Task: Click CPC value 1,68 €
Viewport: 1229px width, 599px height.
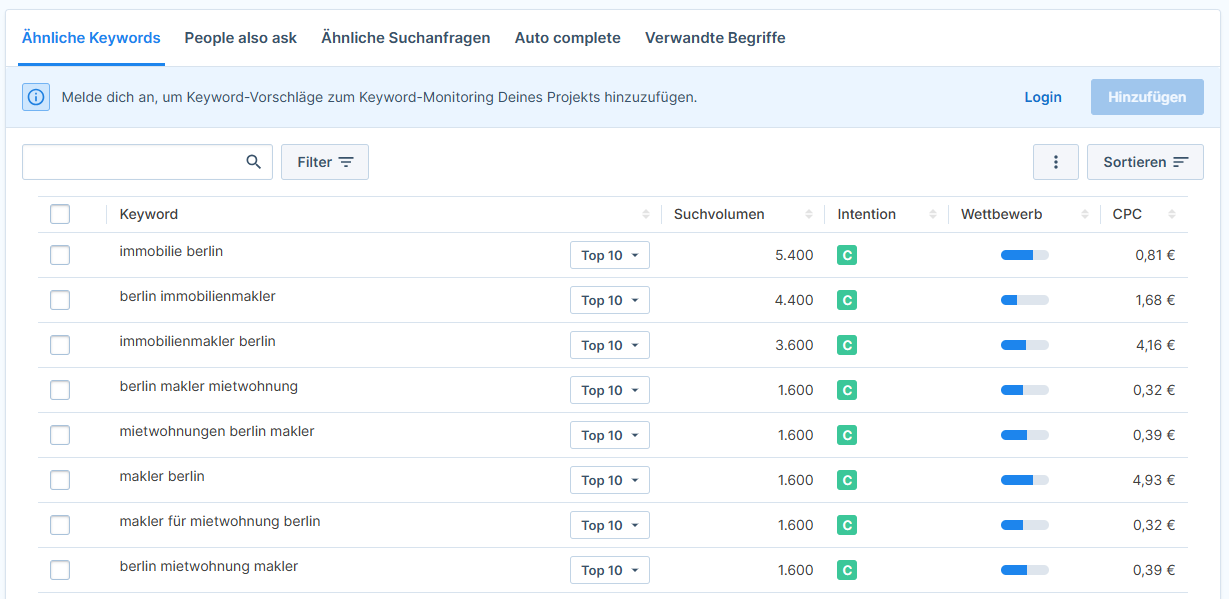Action: pyautogui.click(x=1154, y=300)
